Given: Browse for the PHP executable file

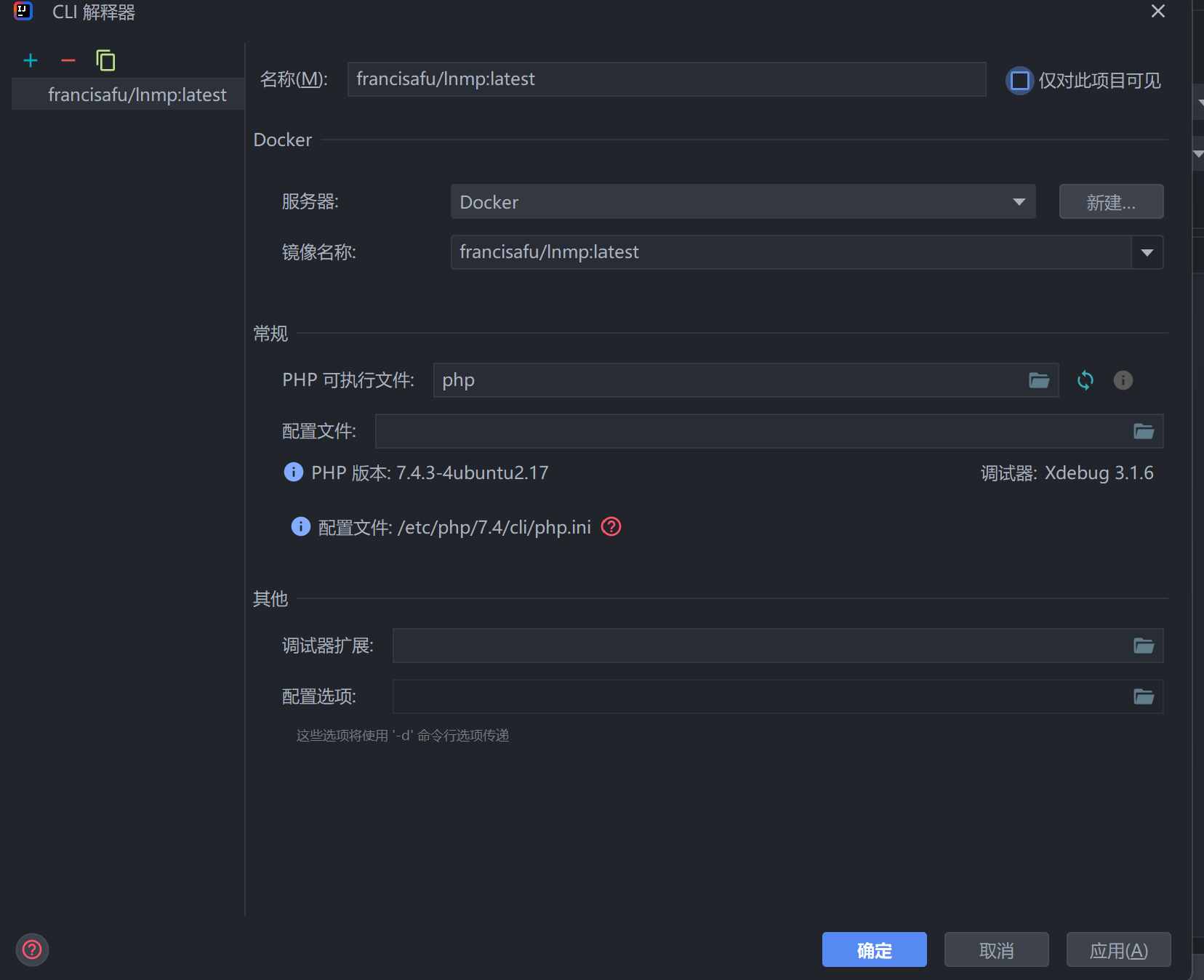Looking at the screenshot, I should [x=1040, y=379].
